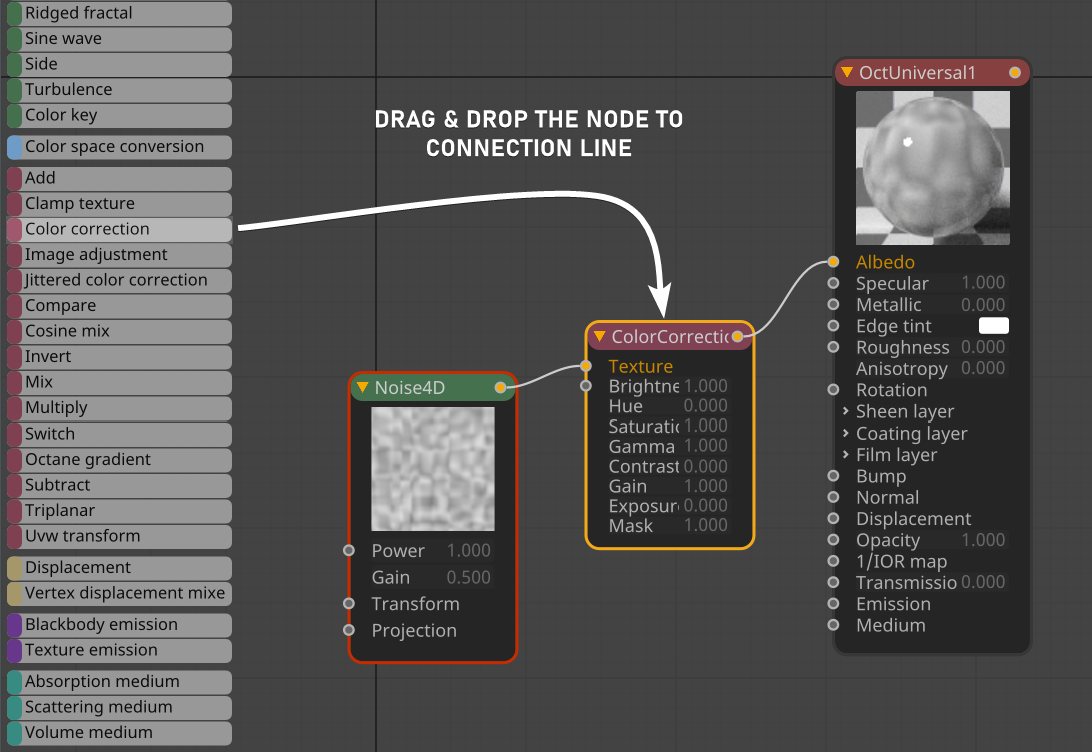Collapse the ColorCorrection node triangle
The width and height of the screenshot is (1092, 752).
click(599, 337)
